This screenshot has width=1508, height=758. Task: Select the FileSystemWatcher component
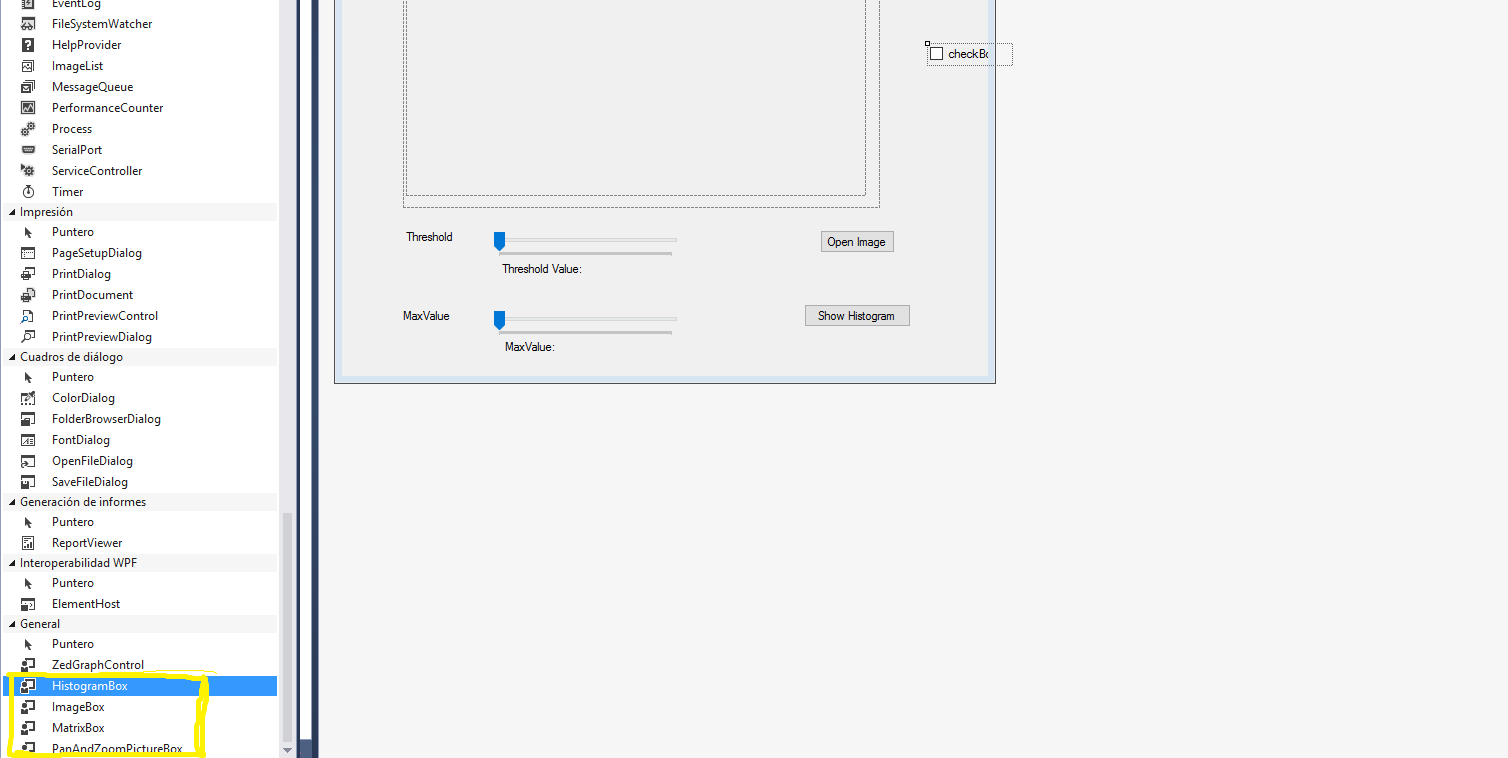(x=102, y=23)
